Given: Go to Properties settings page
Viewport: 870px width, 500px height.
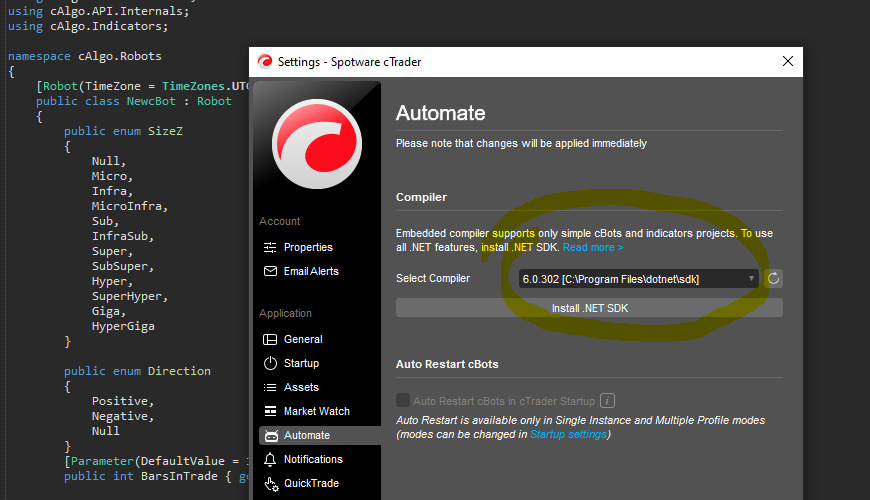Looking at the screenshot, I should [308, 248].
